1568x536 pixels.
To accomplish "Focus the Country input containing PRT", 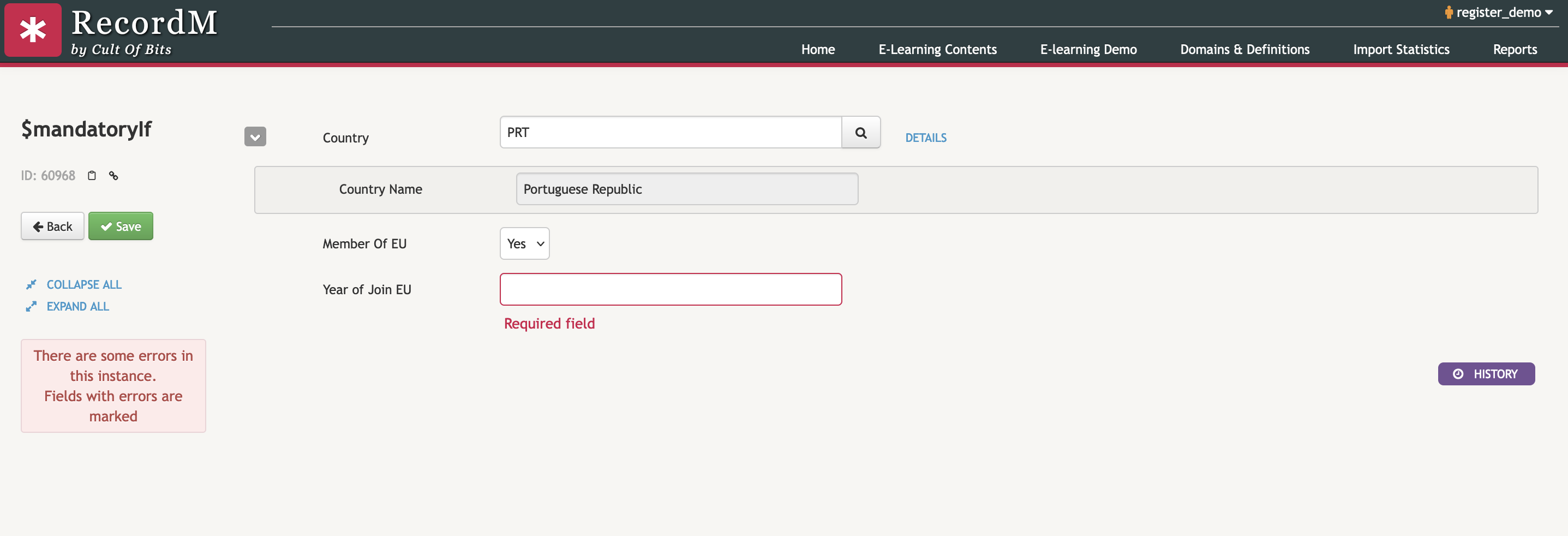I will click(671, 132).
